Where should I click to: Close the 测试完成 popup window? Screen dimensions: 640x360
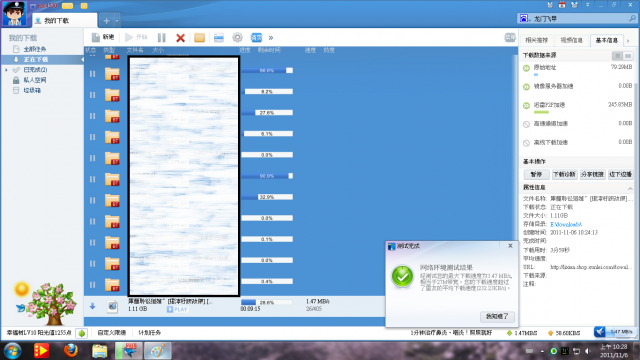click(510, 246)
